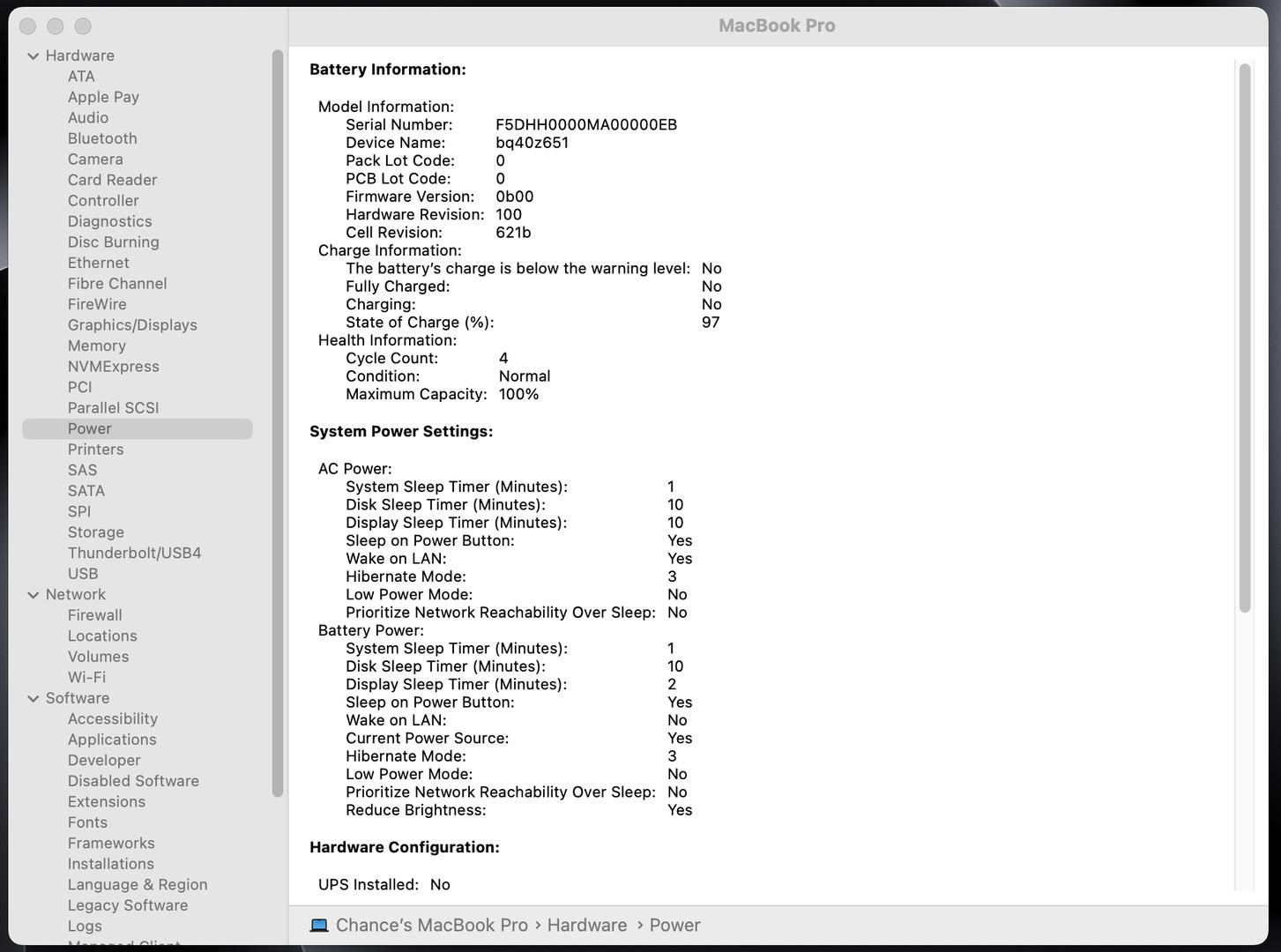Open Installations entry

[110, 864]
